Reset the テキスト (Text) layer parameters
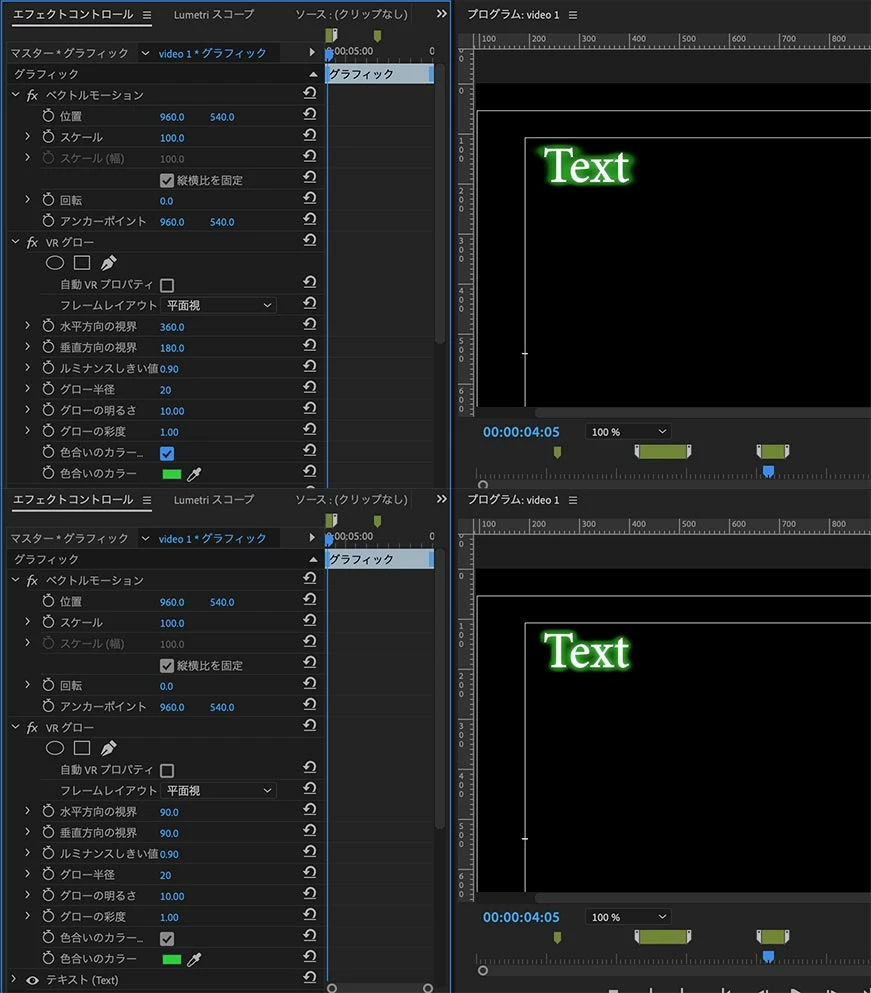The width and height of the screenshot is (871, 993). click(309, 977)
